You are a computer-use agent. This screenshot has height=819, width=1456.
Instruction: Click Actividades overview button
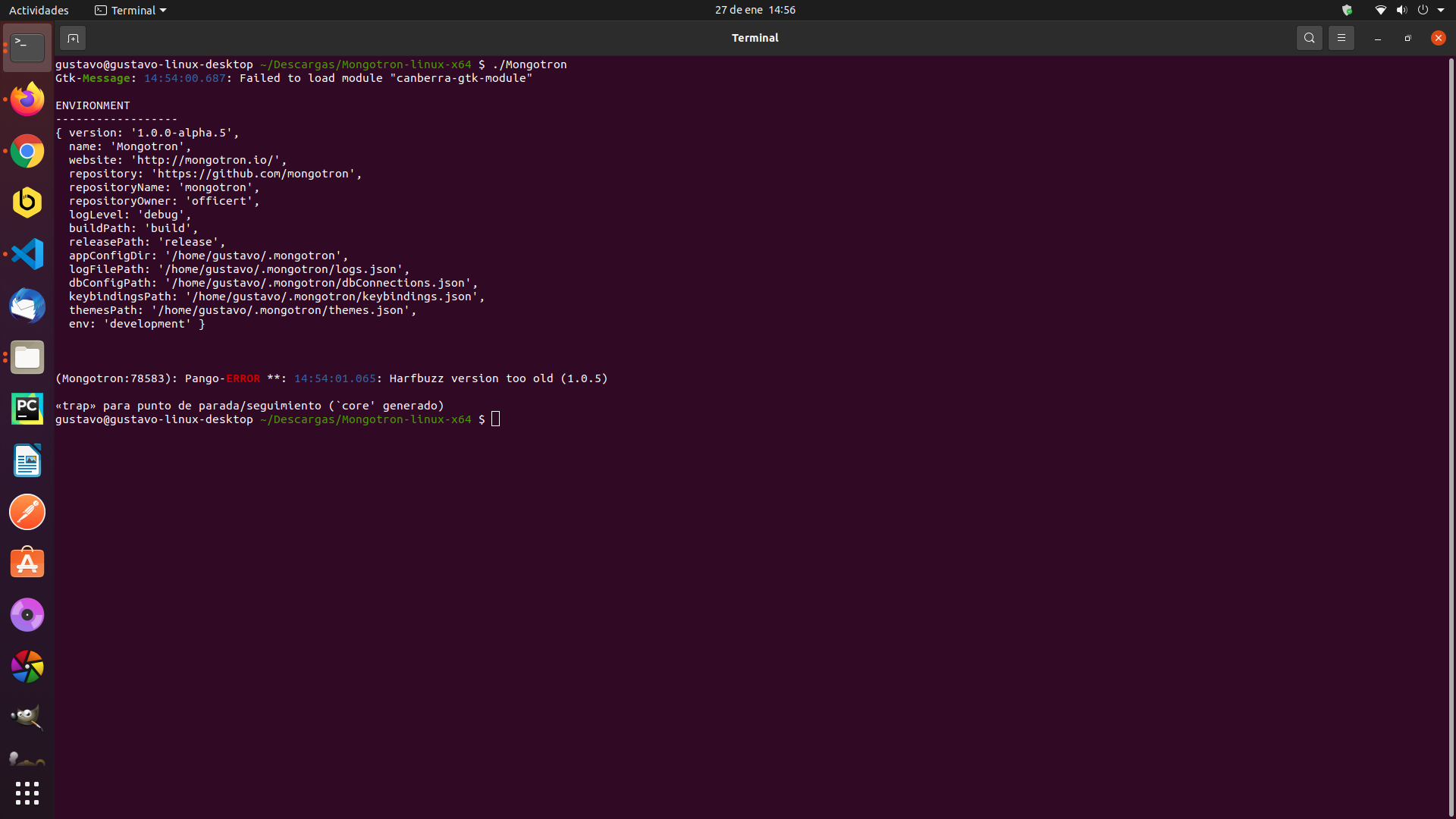pyautogui.click(x=39, y=10)
